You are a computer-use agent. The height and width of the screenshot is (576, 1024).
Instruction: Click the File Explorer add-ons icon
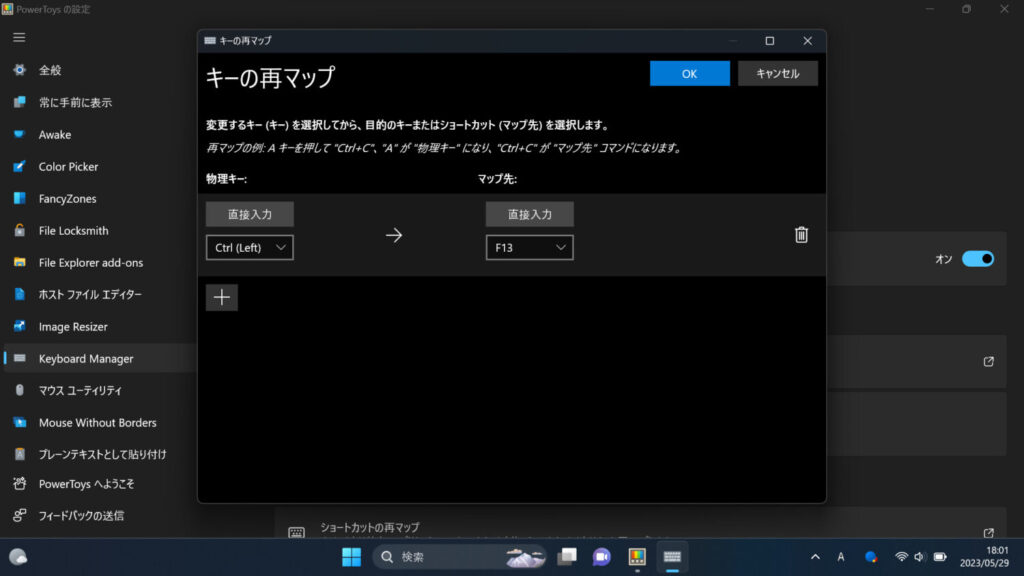click(20, 262)
